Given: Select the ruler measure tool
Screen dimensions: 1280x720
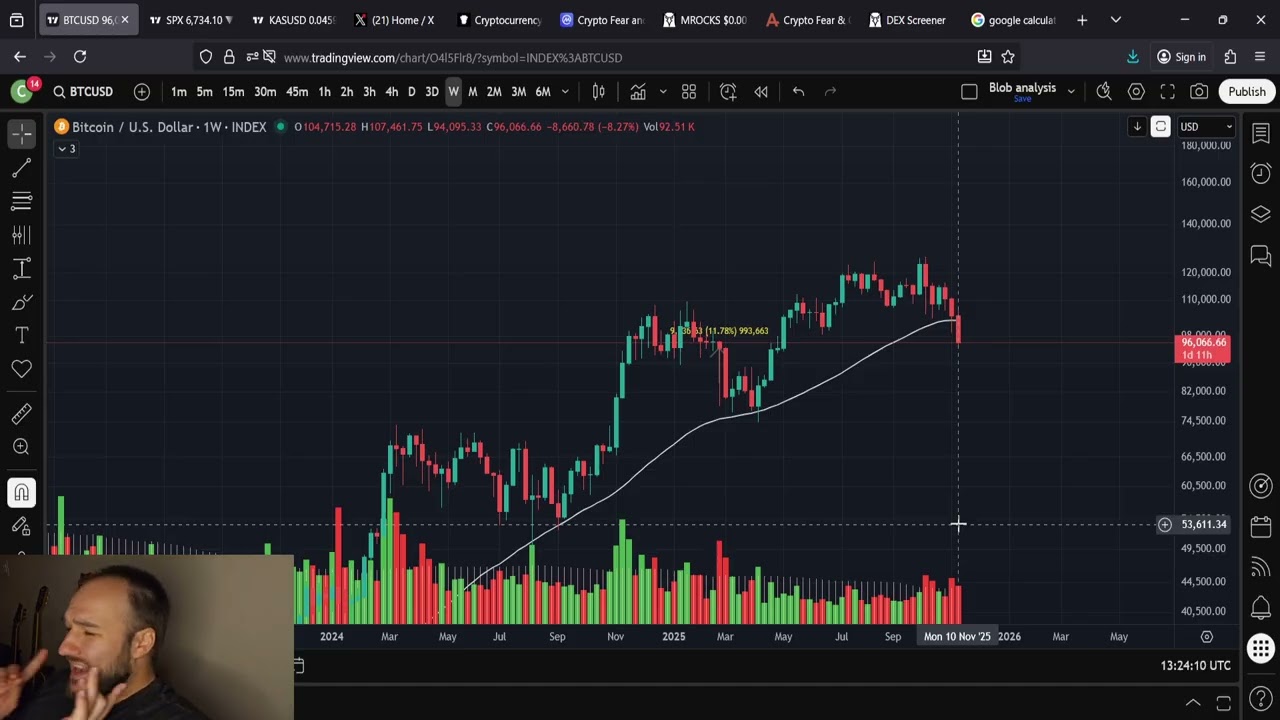Looking at the screenshot, I should (21, 413).
